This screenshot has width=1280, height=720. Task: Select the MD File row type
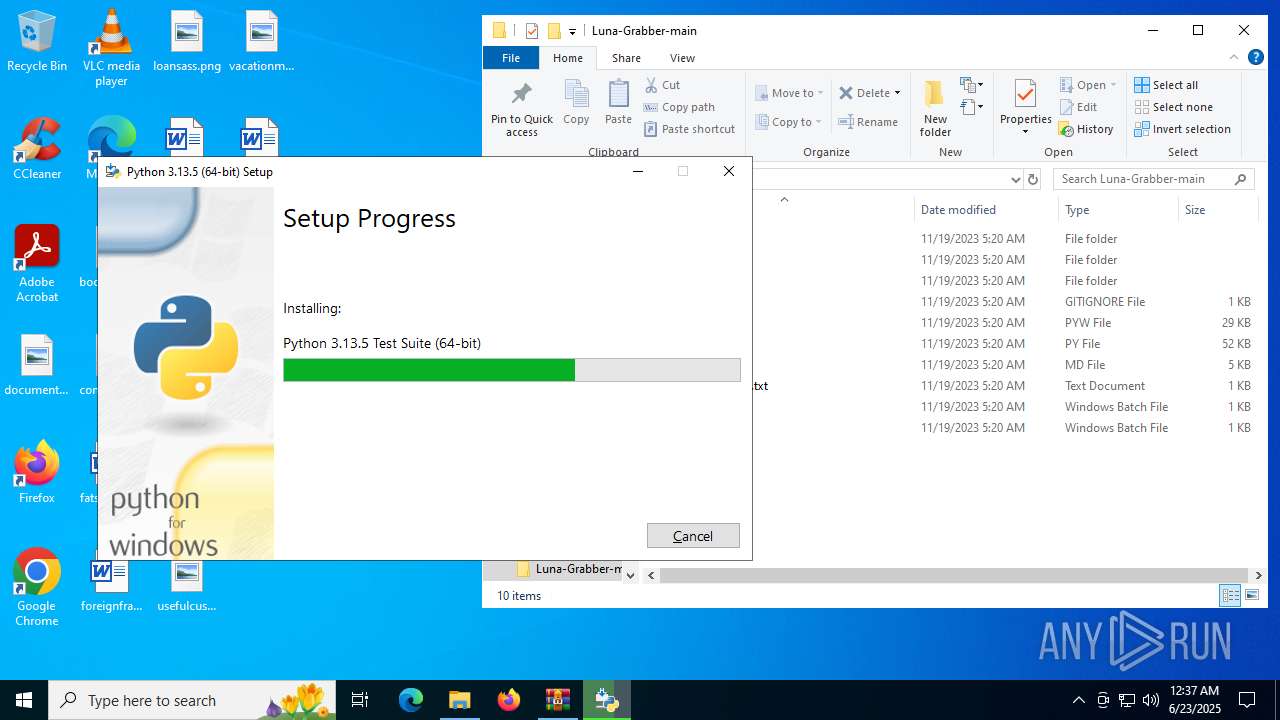point(1085,365)
